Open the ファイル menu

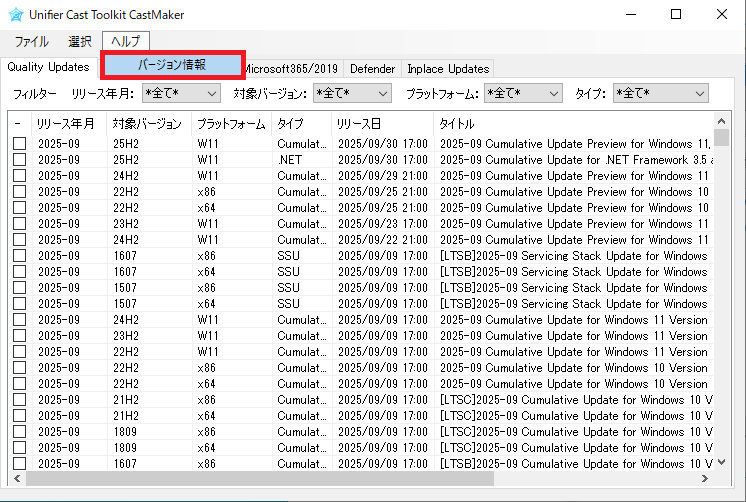tap(31, 42)
